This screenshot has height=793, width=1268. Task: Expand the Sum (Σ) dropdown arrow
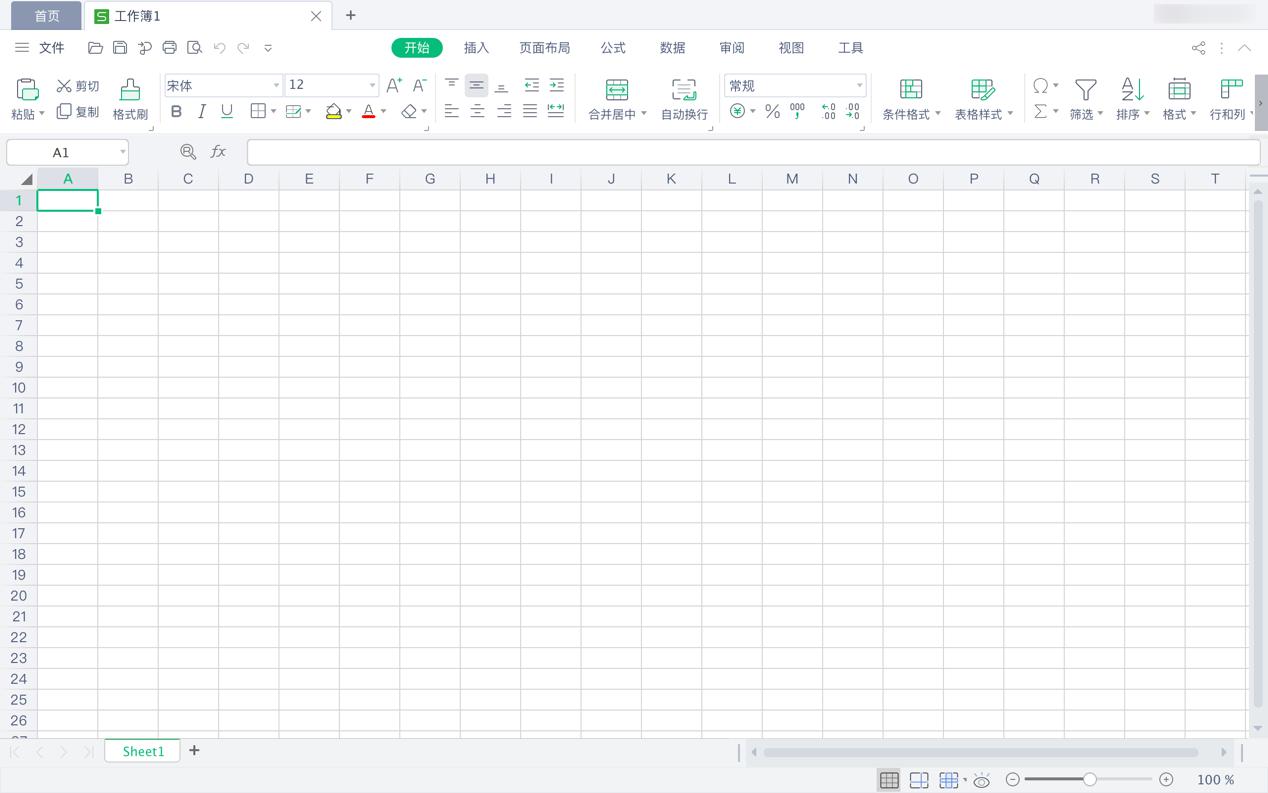[x=1055, y=112]
